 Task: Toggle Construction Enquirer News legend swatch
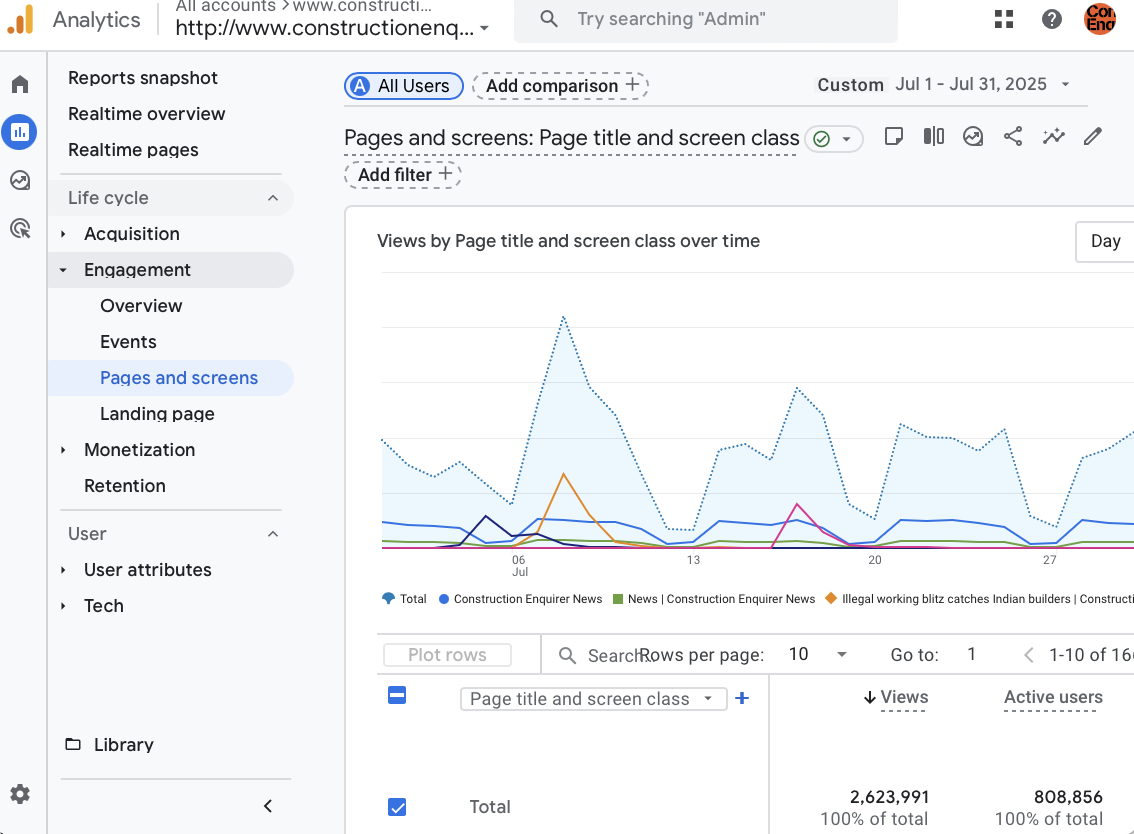[444, 599]
